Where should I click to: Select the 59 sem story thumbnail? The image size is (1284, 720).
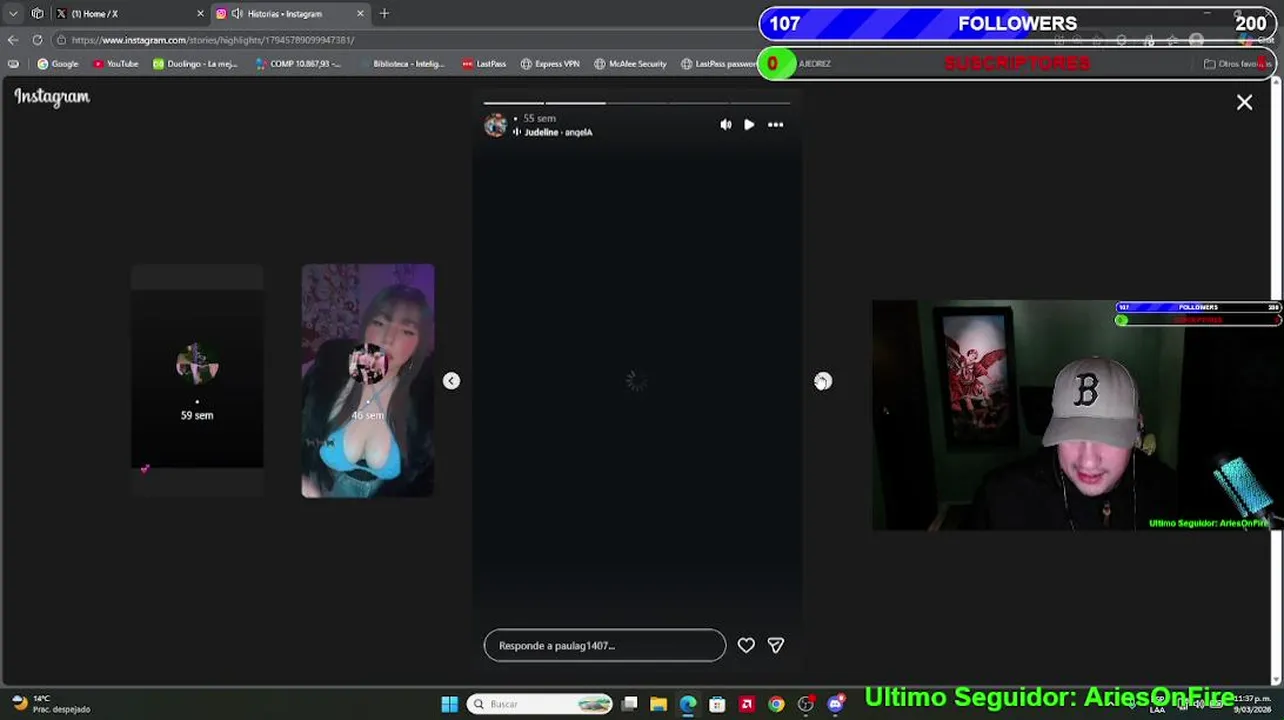(197, 380)
